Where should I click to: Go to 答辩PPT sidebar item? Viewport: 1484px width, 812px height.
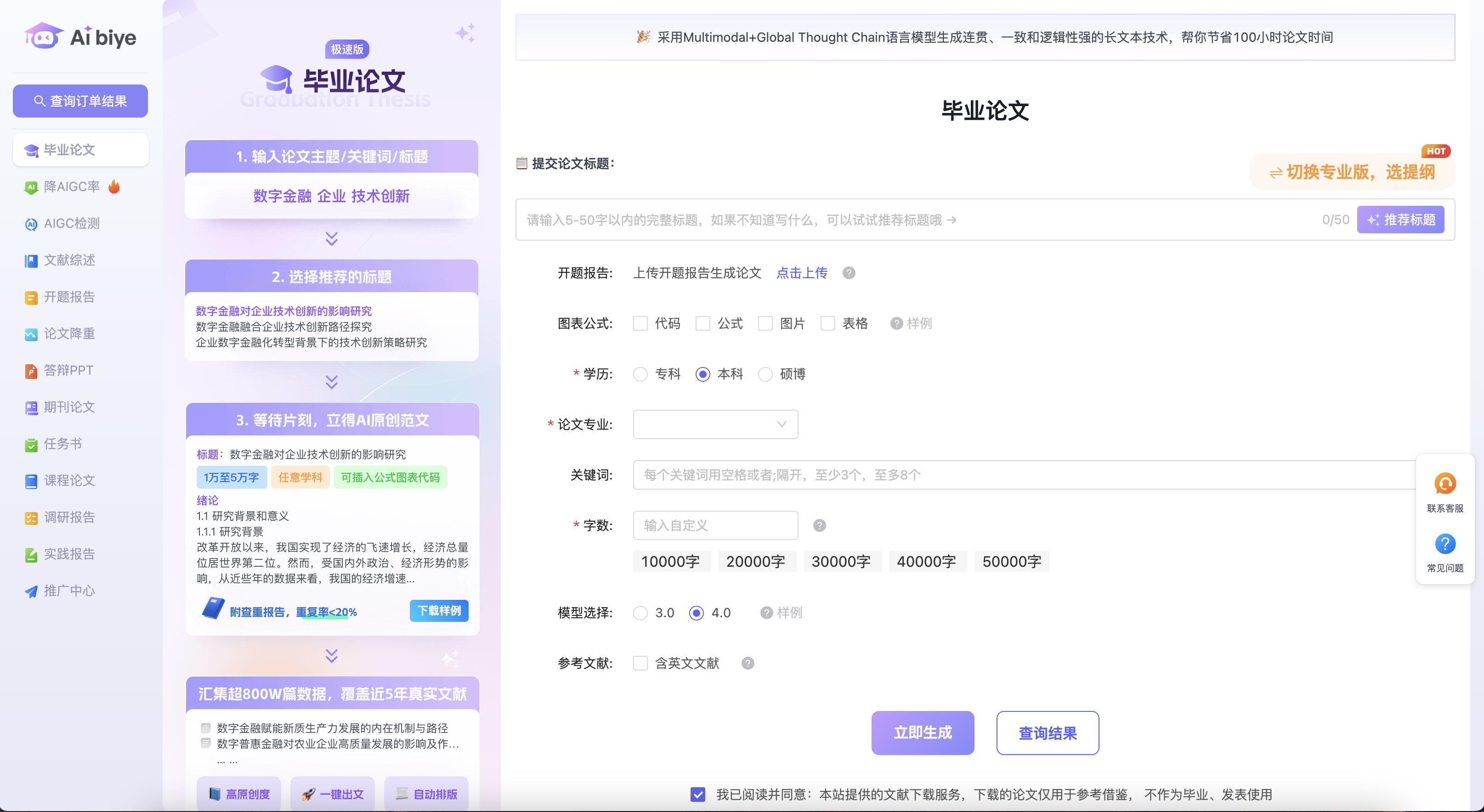68,370
